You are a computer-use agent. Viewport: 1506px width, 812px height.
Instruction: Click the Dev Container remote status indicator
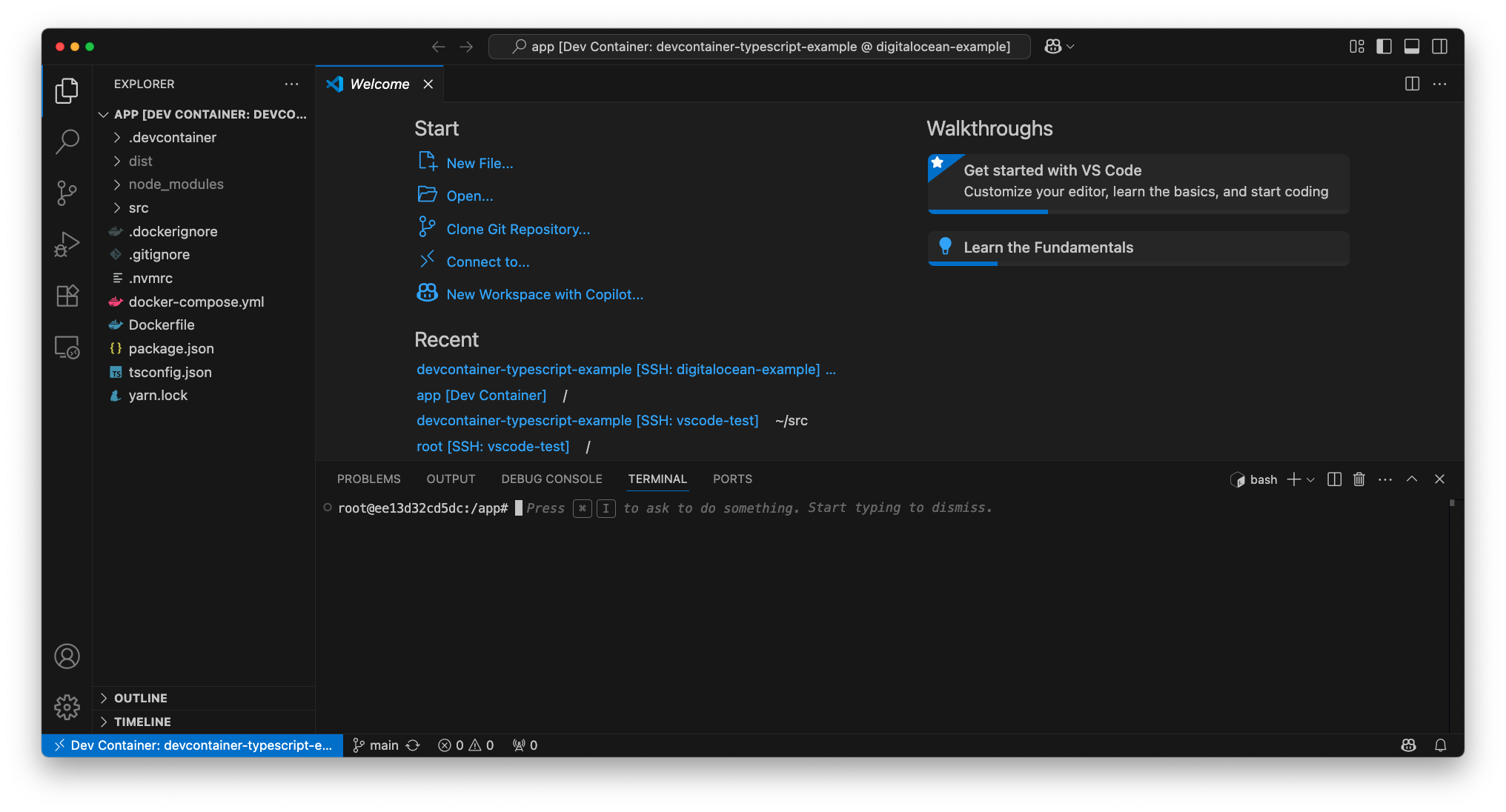tap(193, 745)
